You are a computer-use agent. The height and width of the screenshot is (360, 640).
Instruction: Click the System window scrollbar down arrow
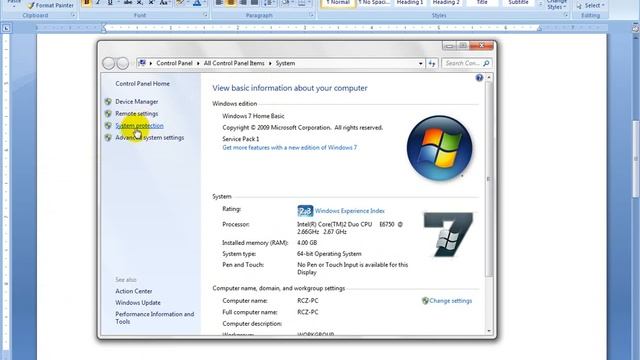coord(489,331)
